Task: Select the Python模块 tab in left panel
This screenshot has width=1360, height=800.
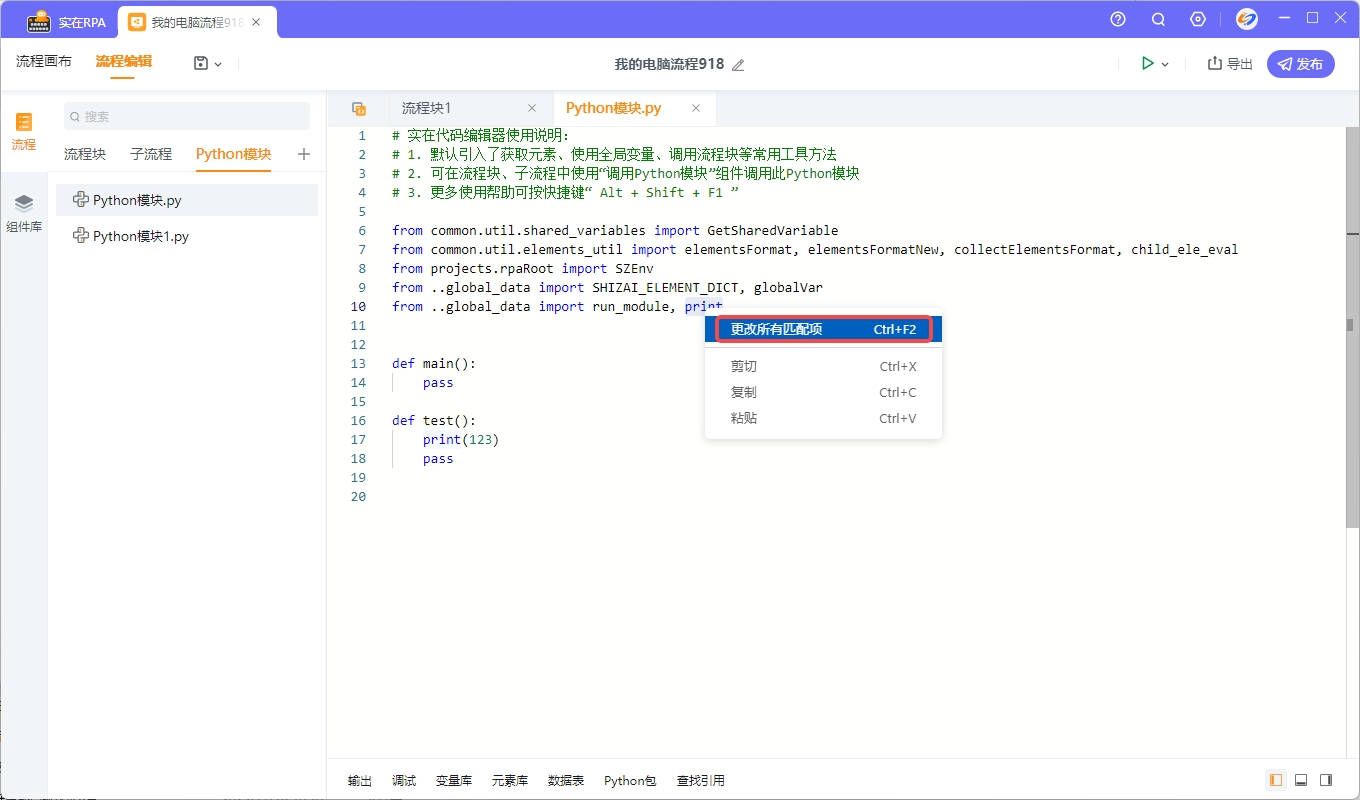Action: 234,154
